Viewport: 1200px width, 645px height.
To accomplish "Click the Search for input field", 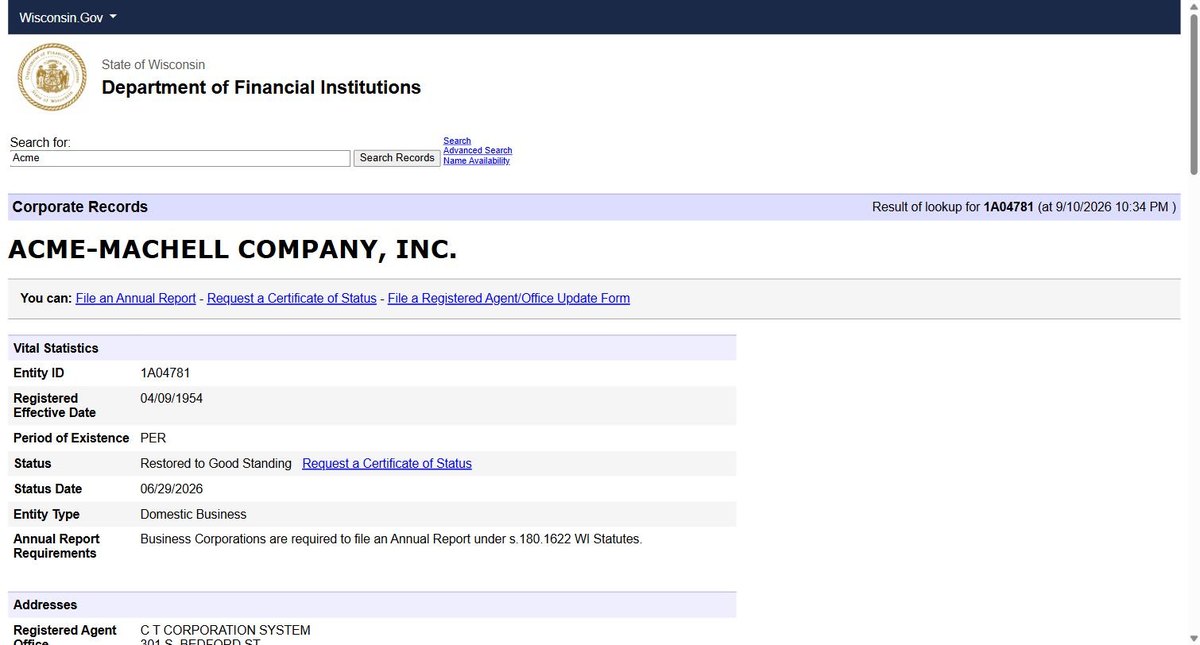I will point(180,158).
